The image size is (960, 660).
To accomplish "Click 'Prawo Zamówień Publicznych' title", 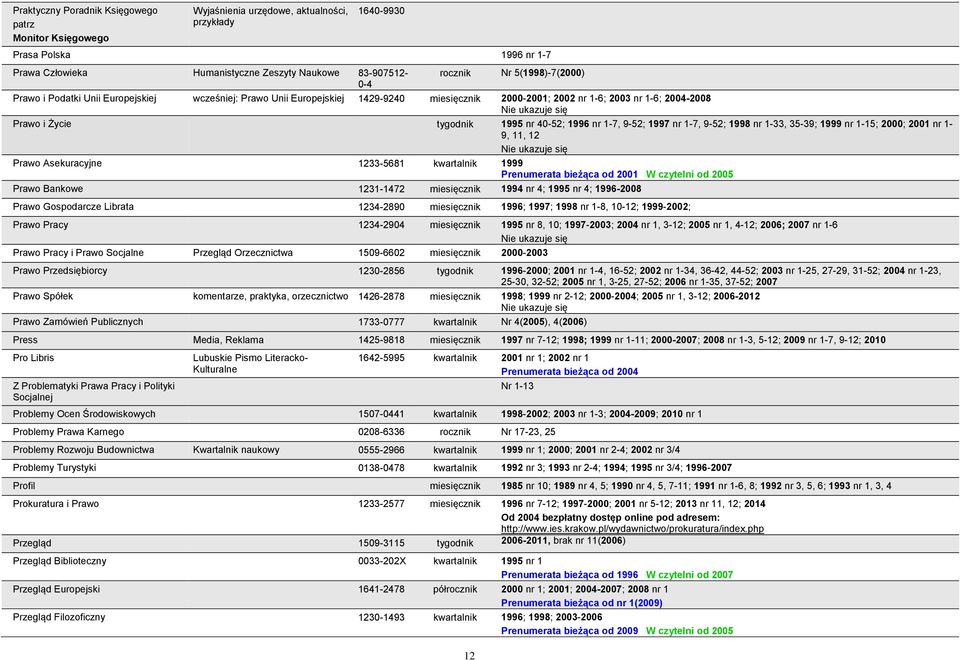I will pyautogui.click(x=78, y=322).
